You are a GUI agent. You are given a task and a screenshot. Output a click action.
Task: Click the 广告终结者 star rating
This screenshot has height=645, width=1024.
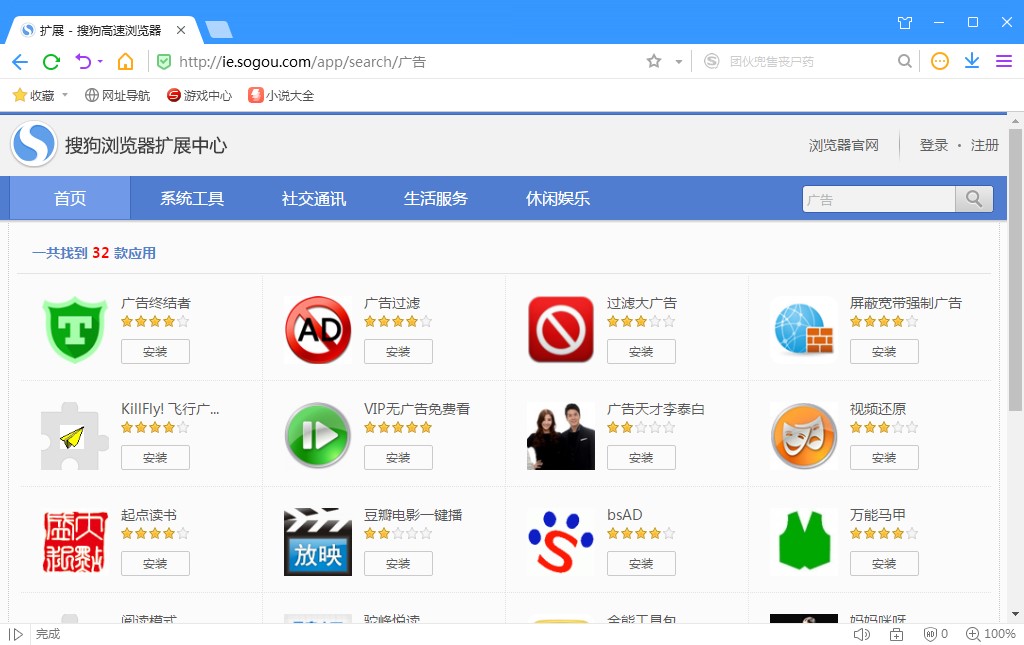155,321
